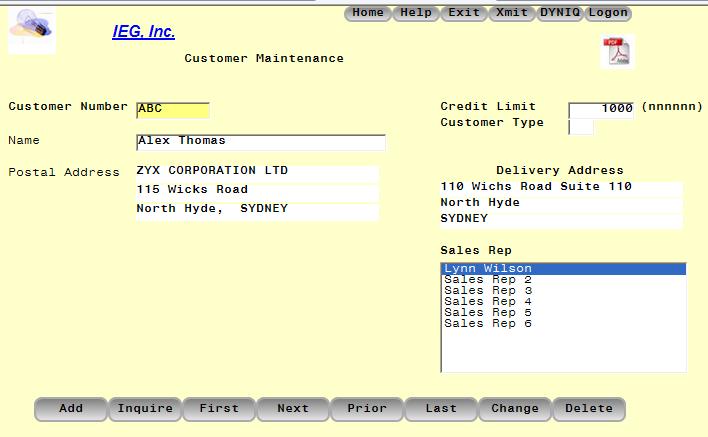The height and width of the screenshot is (437, 708).
Task: Click the Credit Limit field
Action: [x=601, y=109]
